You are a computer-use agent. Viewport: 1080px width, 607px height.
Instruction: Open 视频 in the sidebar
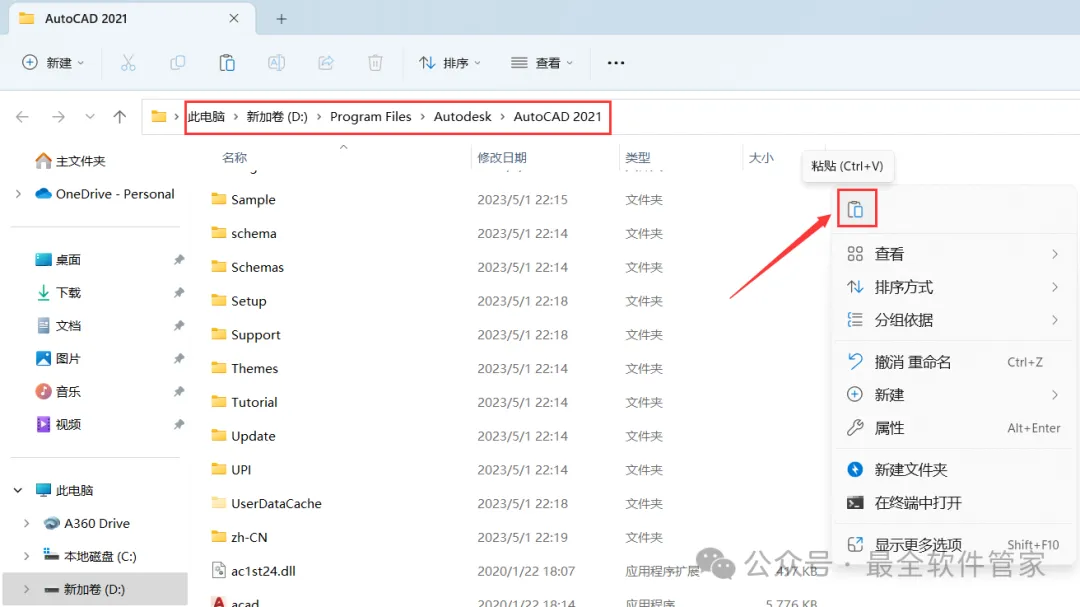[59, 424]
